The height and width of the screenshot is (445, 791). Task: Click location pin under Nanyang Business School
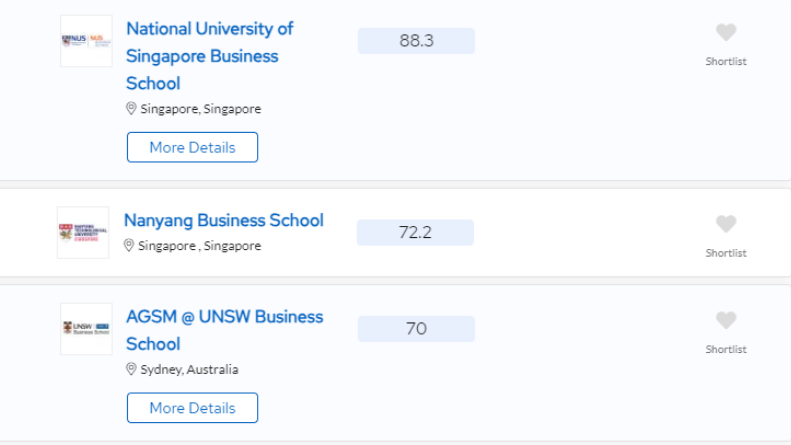pyautogui.click(x=129, y=245)
